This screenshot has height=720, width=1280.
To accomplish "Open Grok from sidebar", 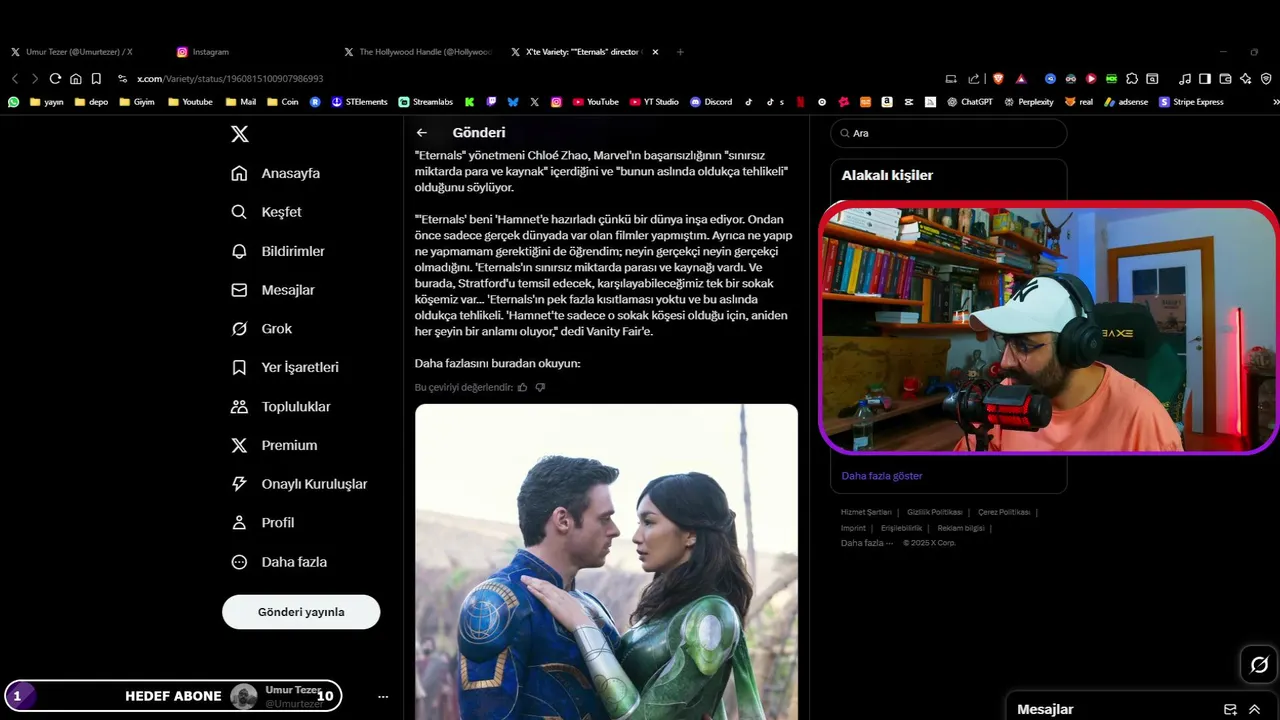I will (262, 328).
